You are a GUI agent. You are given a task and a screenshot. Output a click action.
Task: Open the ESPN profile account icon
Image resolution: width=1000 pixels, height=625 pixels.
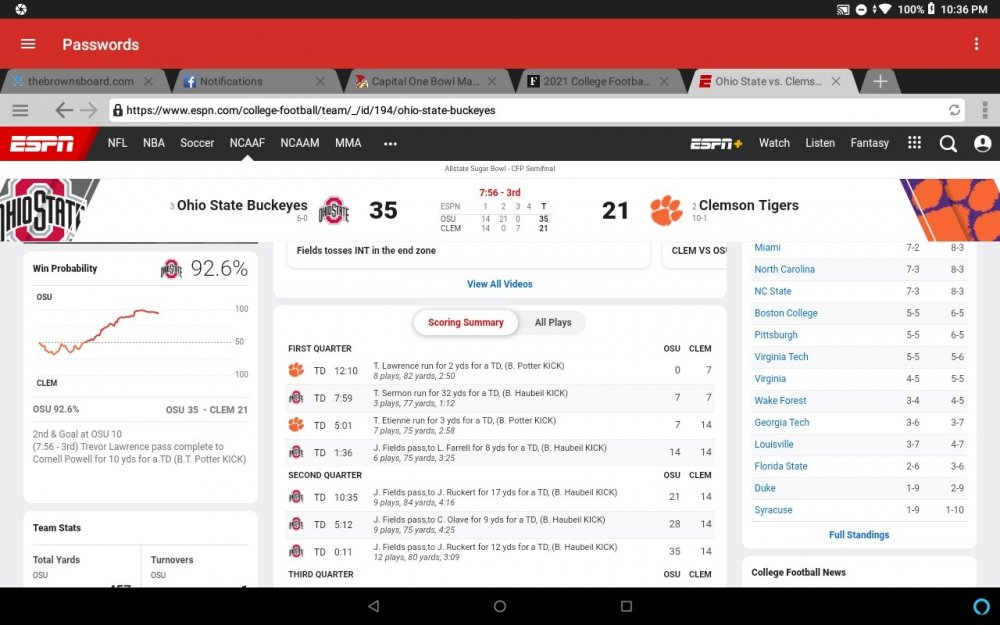point(983,143)
